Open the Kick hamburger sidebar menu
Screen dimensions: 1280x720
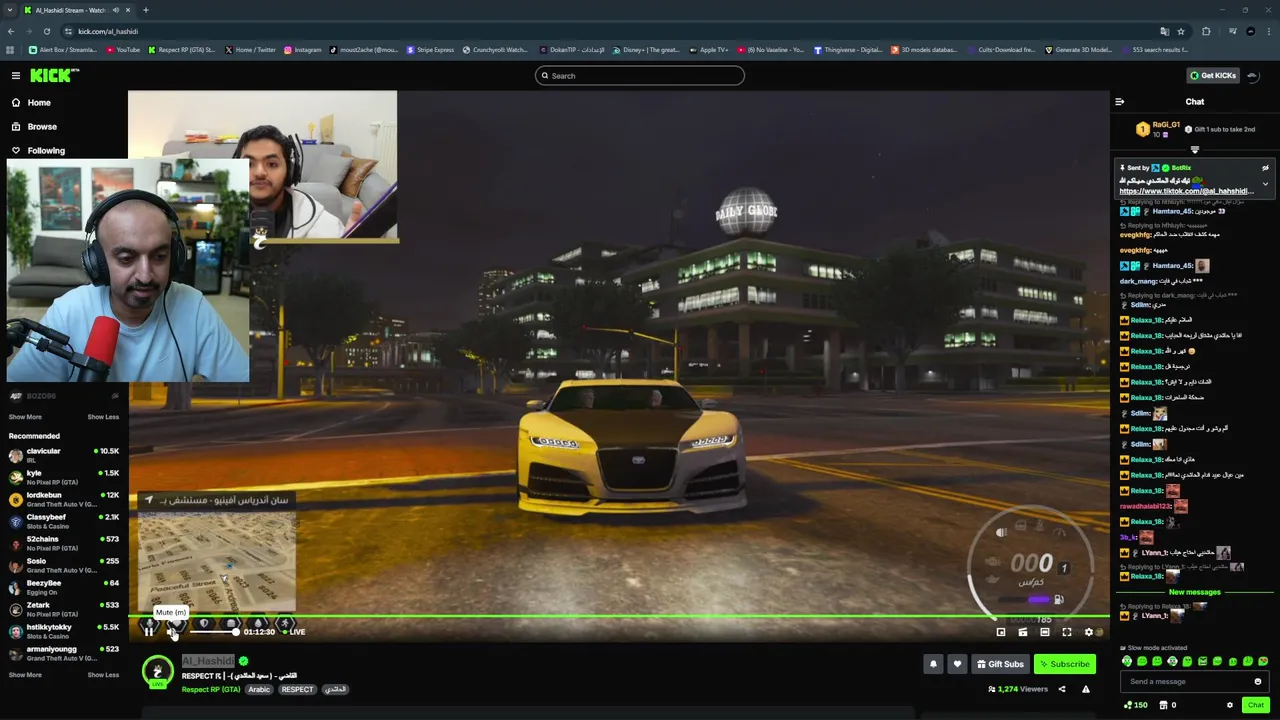(16, 75)
